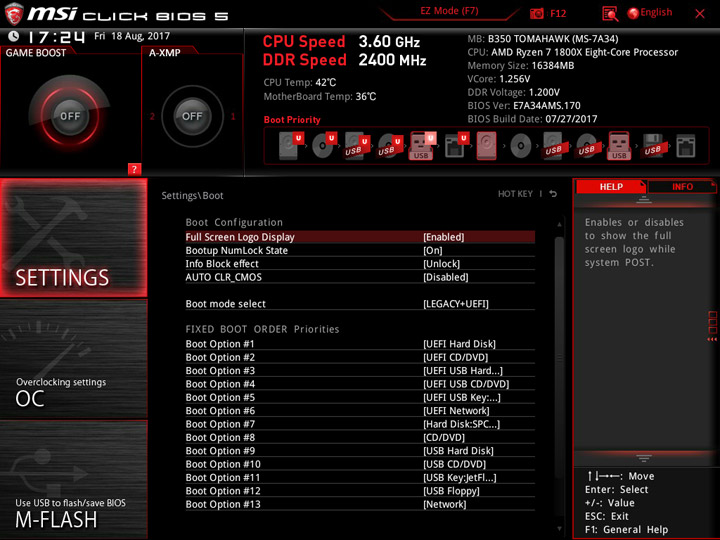Click the HOT KEY button
Screen dimensions: 720x540
pos(515,194)
